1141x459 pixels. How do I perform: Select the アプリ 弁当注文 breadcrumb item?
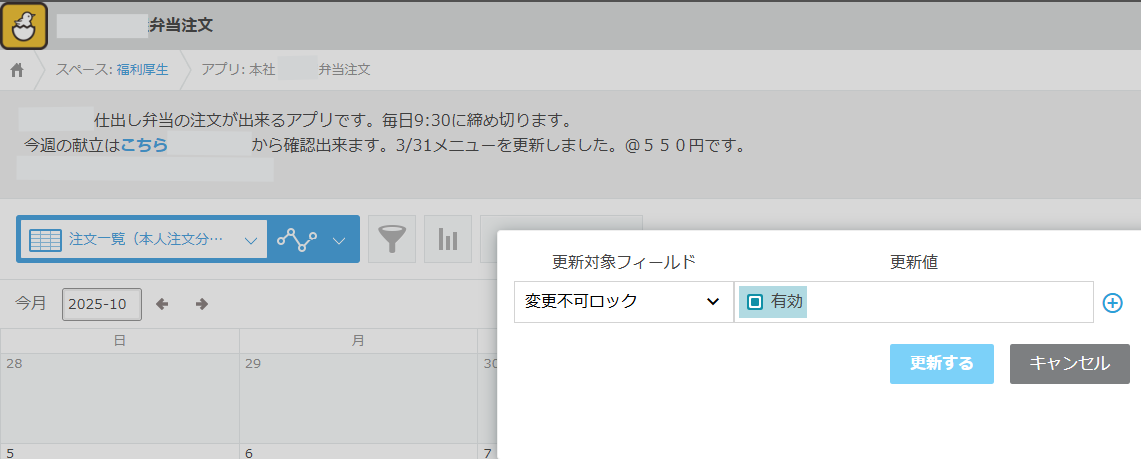pos(285,70)
